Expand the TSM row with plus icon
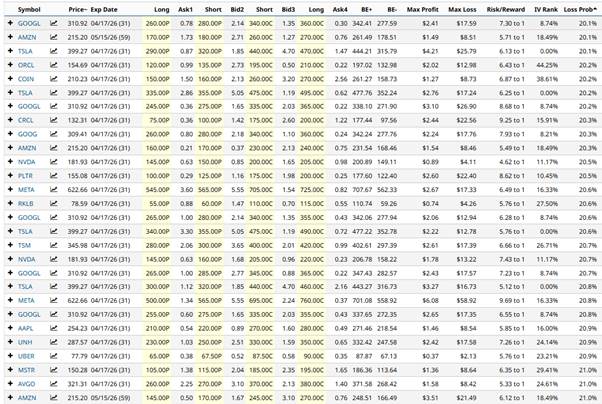Image resolution: width=602 pixels, height=404 pixels. point(10,245)
